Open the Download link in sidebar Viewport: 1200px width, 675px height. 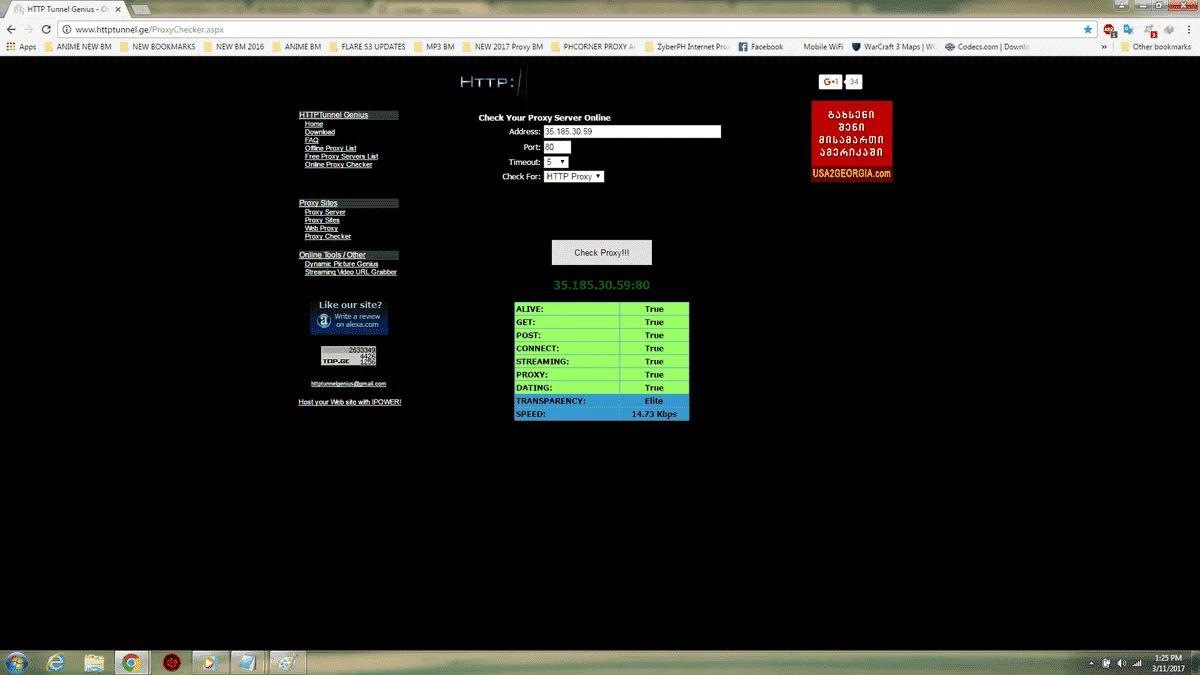[320, 132]
